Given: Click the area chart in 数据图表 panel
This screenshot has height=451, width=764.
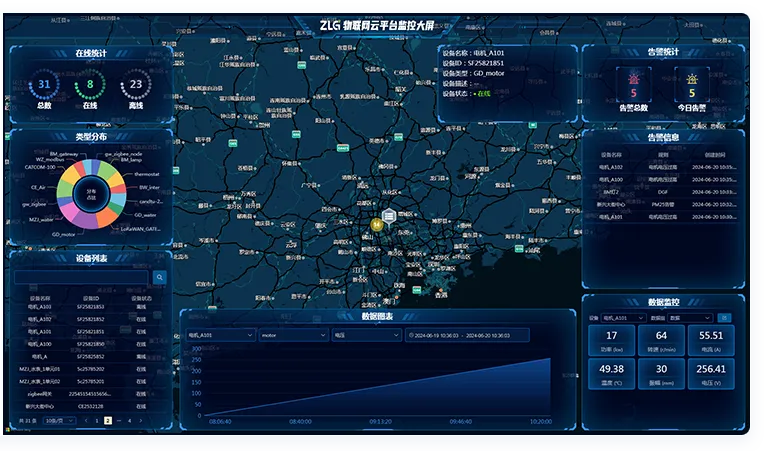Looking at the screenshot, I should pyautogui.click(x=378, y=388).
